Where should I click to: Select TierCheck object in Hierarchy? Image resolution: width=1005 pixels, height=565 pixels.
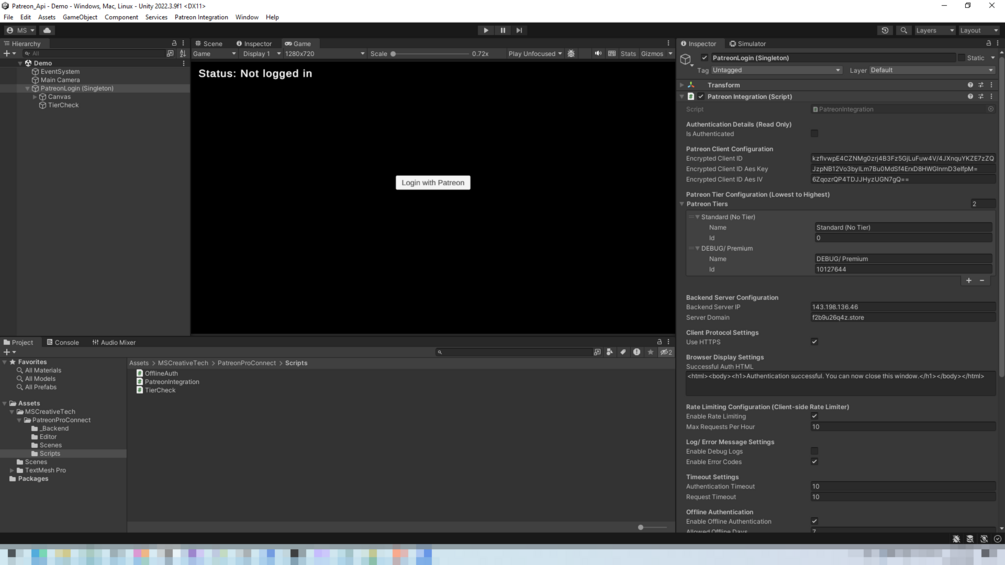tap(63, 105)
